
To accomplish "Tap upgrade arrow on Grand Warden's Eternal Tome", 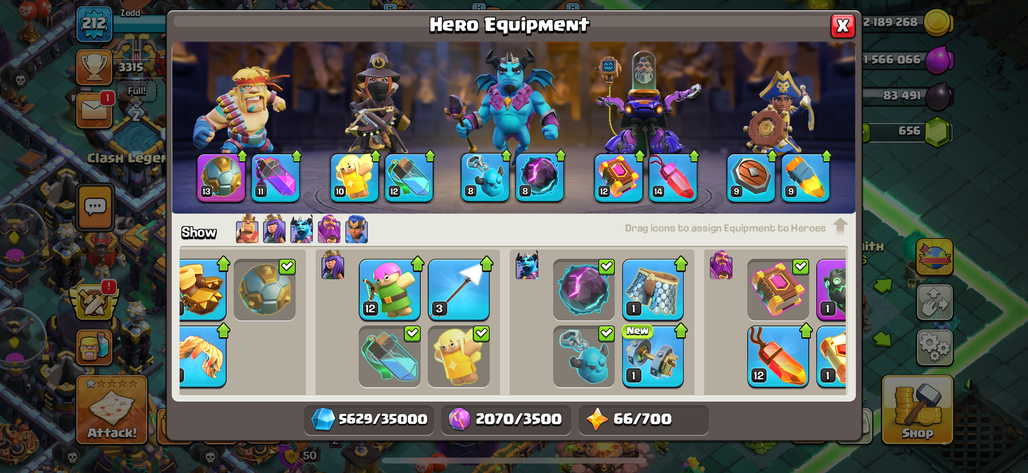I will point(639,157).
